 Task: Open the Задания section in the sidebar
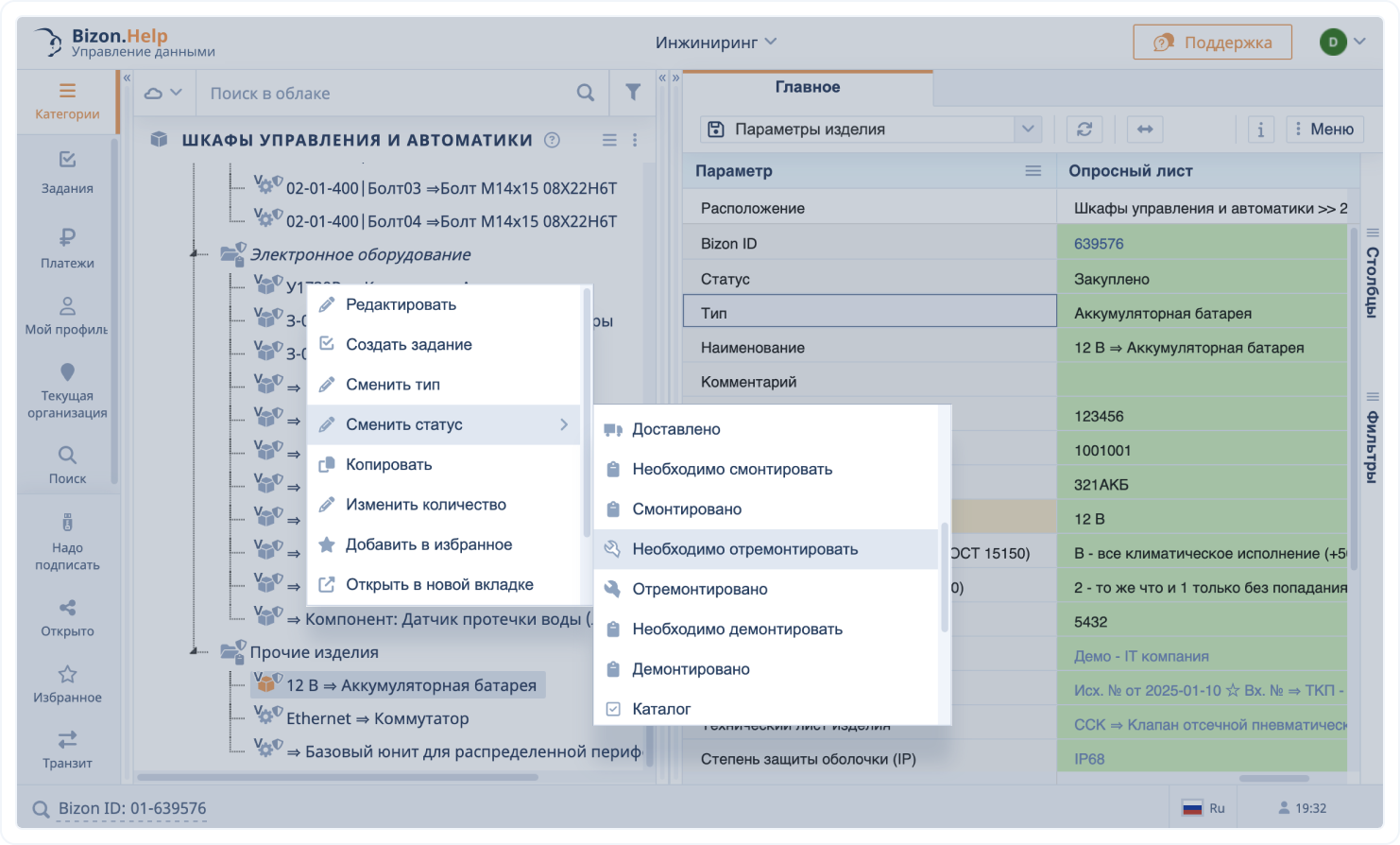pyautogui.click(x=67, y=175)
